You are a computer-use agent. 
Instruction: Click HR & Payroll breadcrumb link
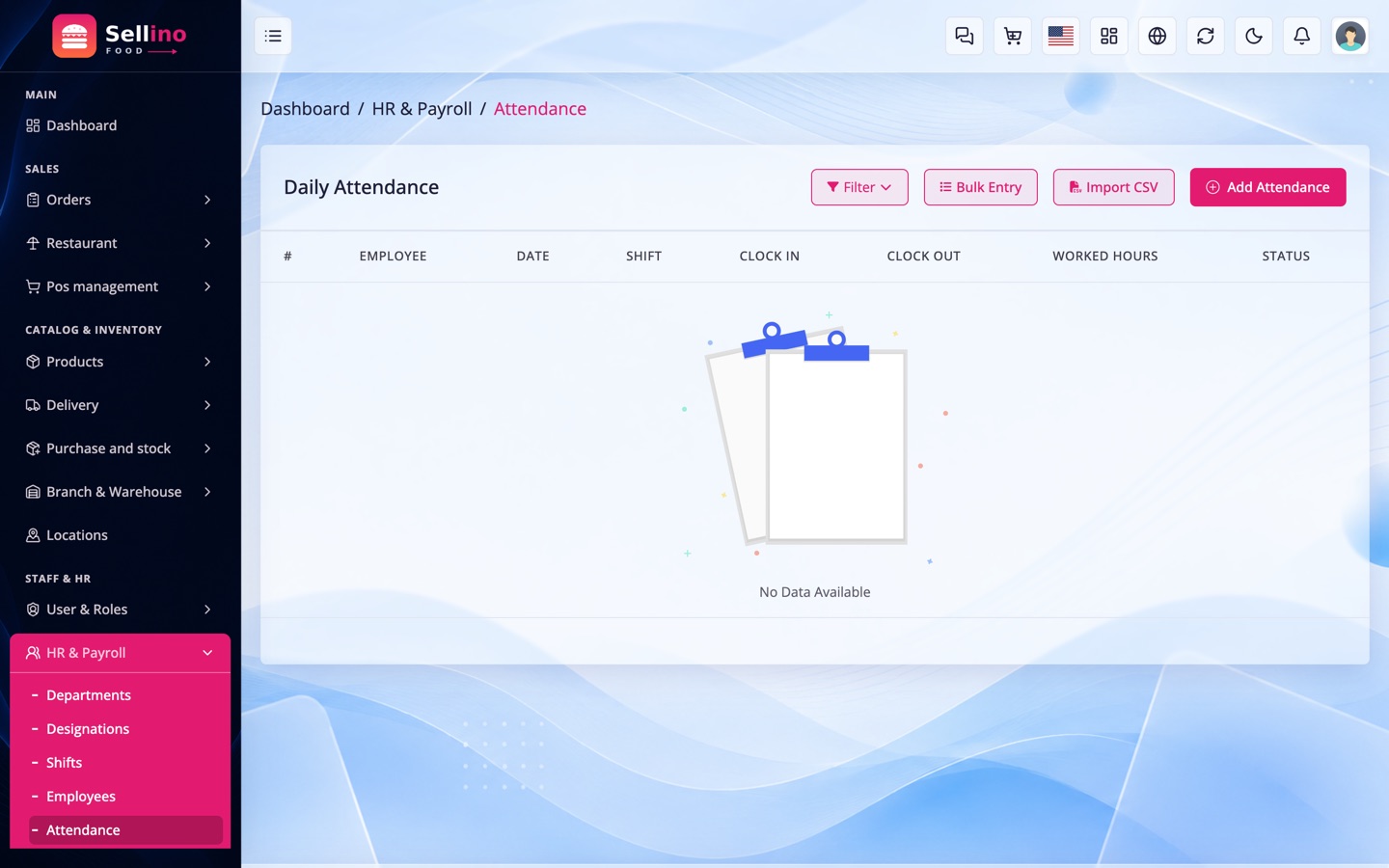pos(422,109)
